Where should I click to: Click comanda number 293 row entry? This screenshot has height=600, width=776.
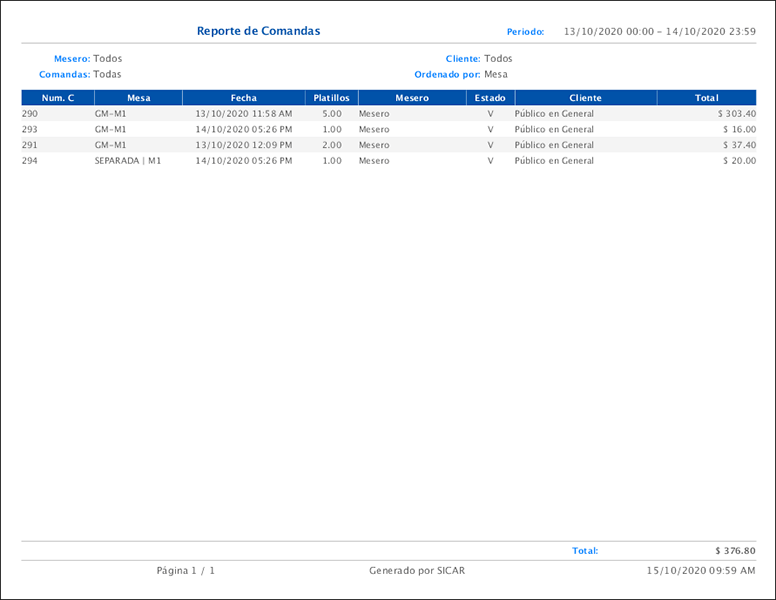(x=30, y=129)
